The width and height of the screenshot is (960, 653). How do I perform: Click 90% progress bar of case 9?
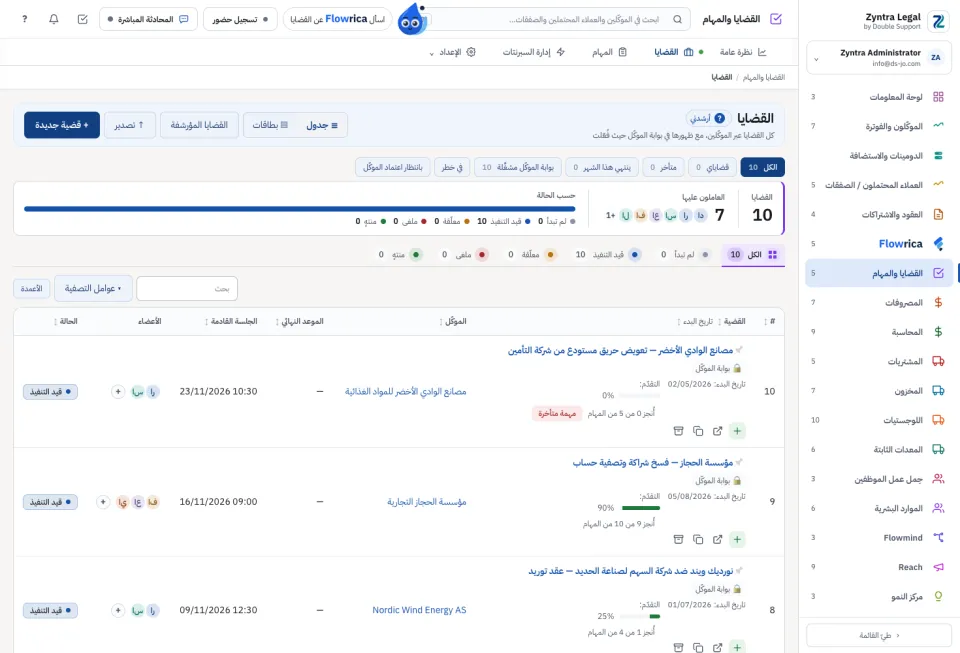tap(640, 507)
